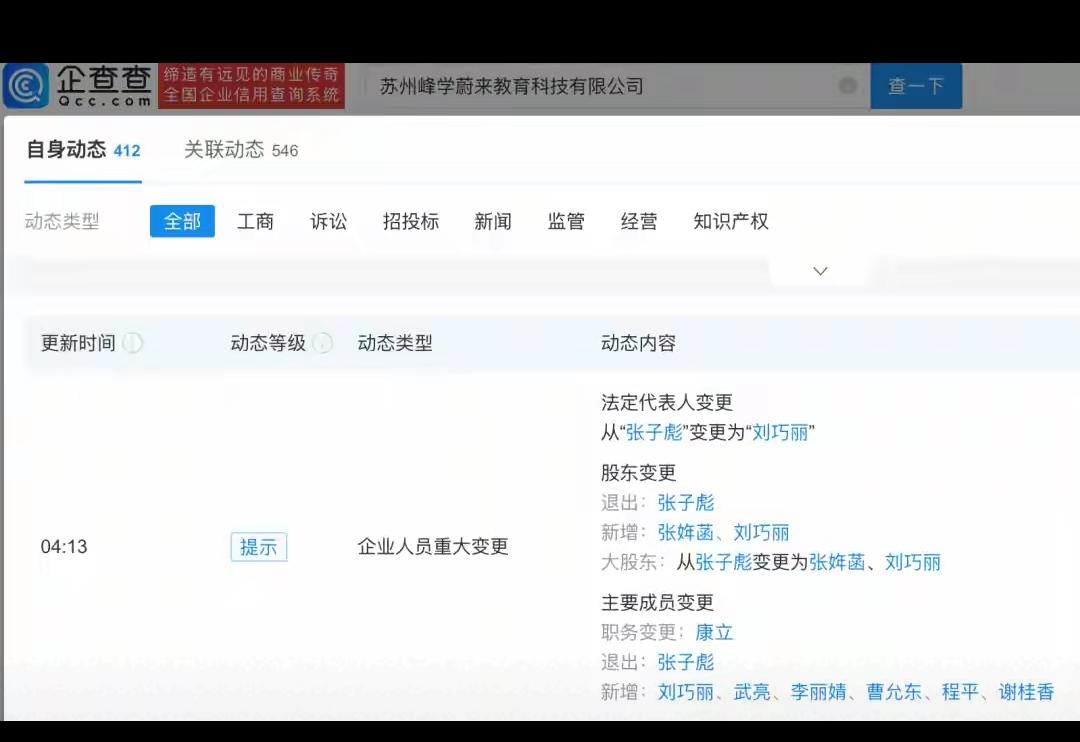Viewport: 1080px width, 742px height.
Task: Click the 查一下 search button
Action: tap(916, 86)
